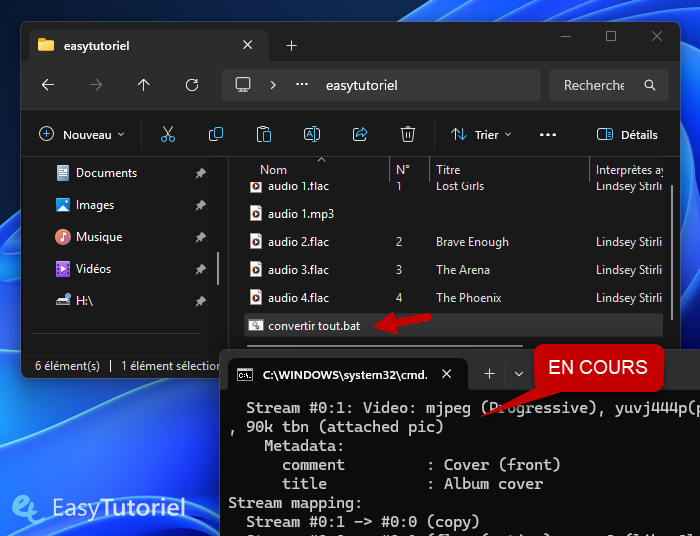700x536 pixels.
Task: Select the file audio 4.flac
Action: click(x=298, y=298)
